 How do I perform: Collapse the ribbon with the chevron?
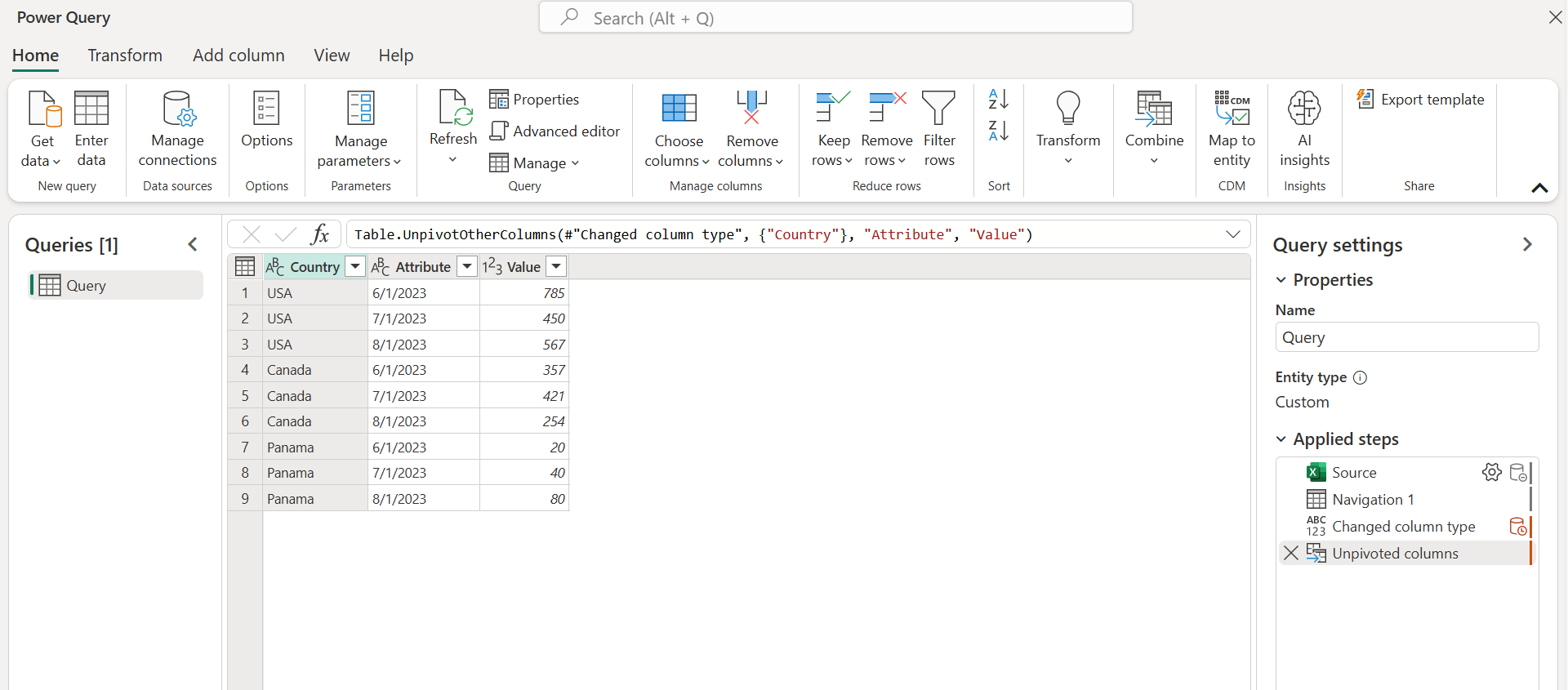click(1539, 188)
